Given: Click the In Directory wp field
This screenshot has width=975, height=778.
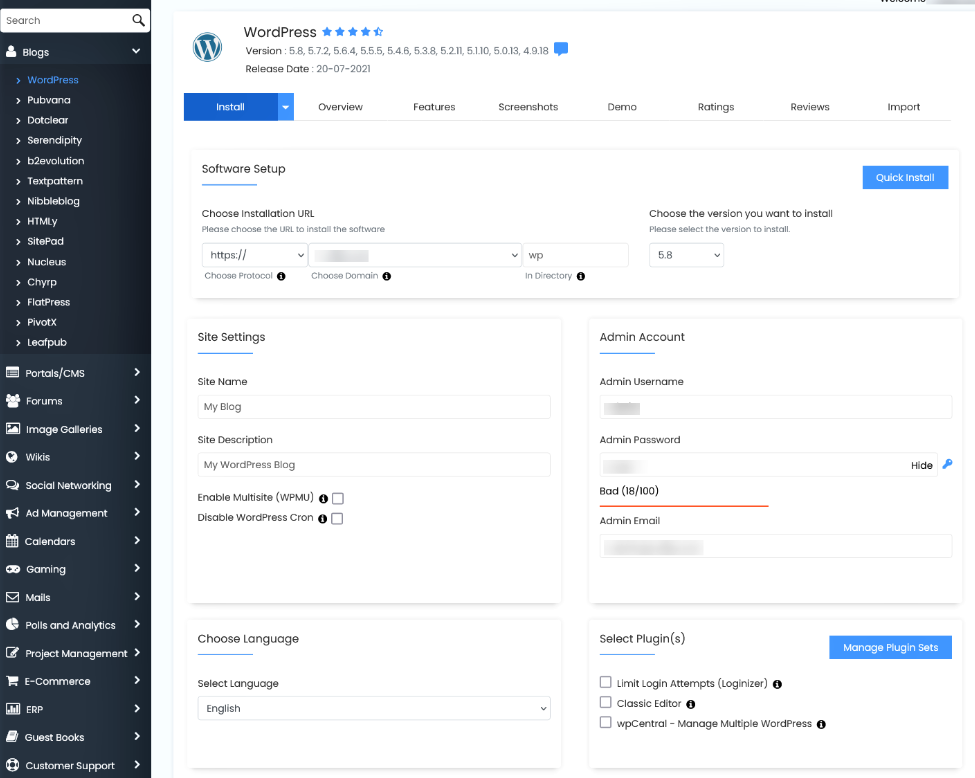Looking at the screenshot, I should point(575,255).
